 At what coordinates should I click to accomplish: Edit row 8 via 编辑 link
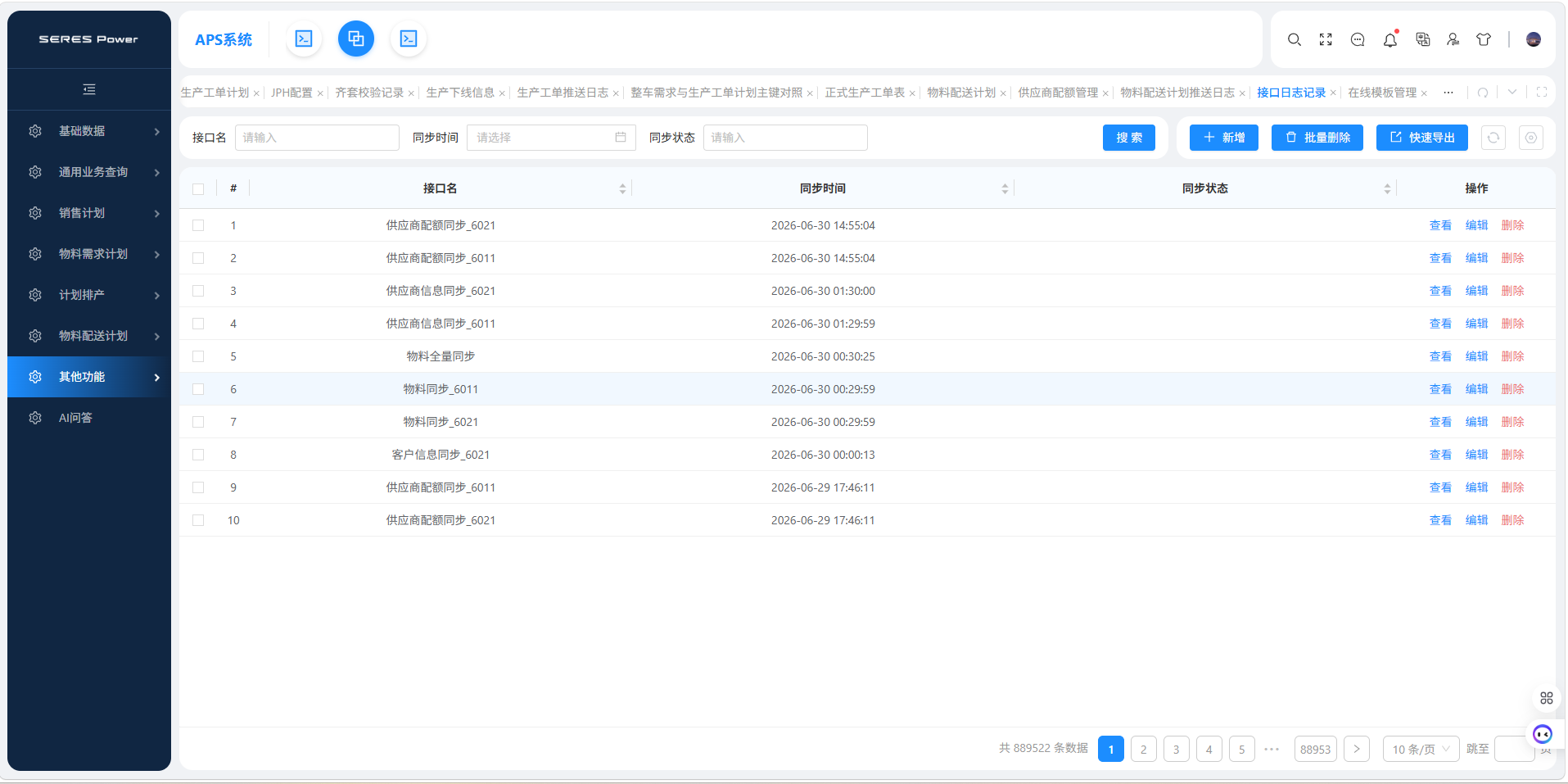pyautogui.click(x=1476, y=455)
